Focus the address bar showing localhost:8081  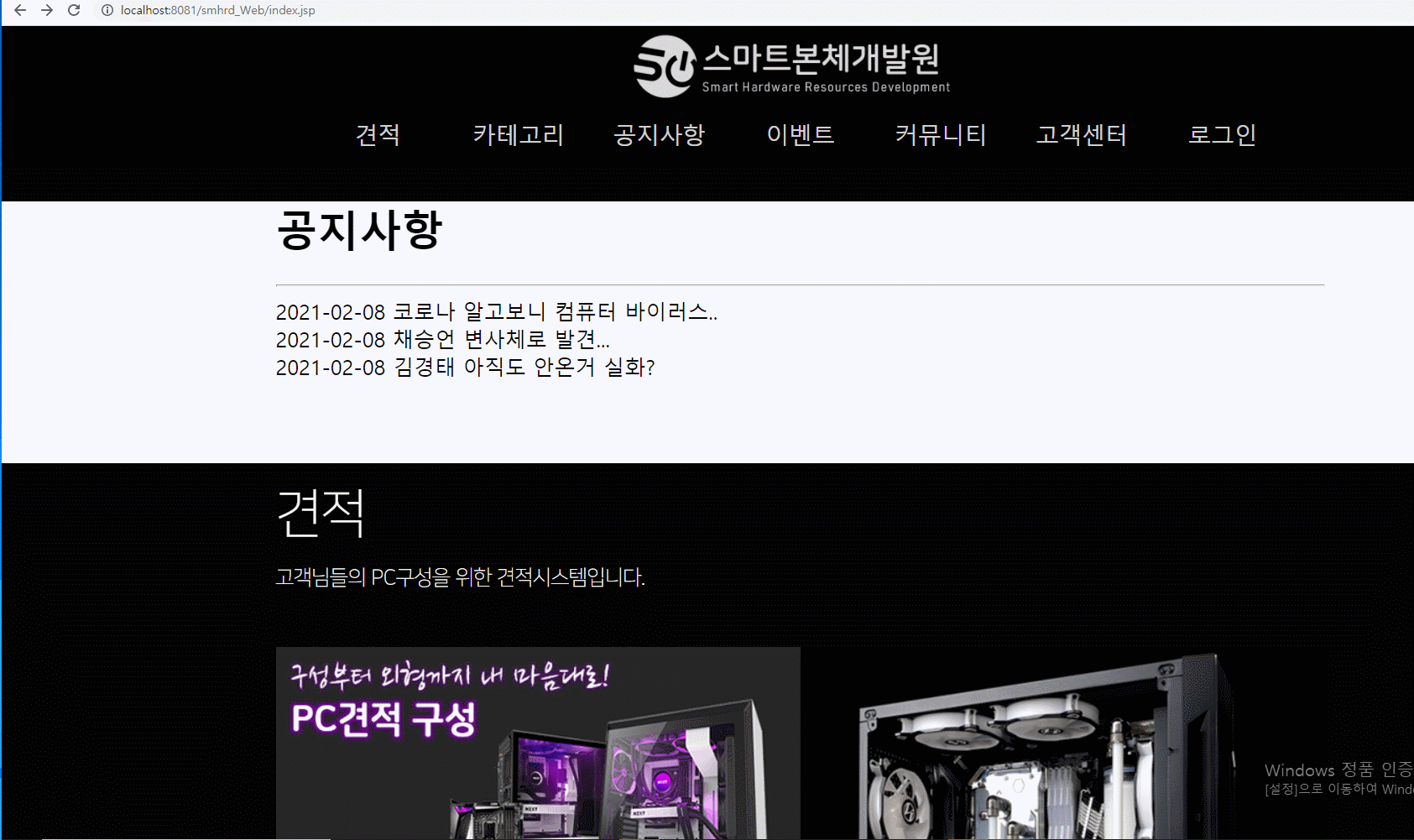[x=218, y=10]
